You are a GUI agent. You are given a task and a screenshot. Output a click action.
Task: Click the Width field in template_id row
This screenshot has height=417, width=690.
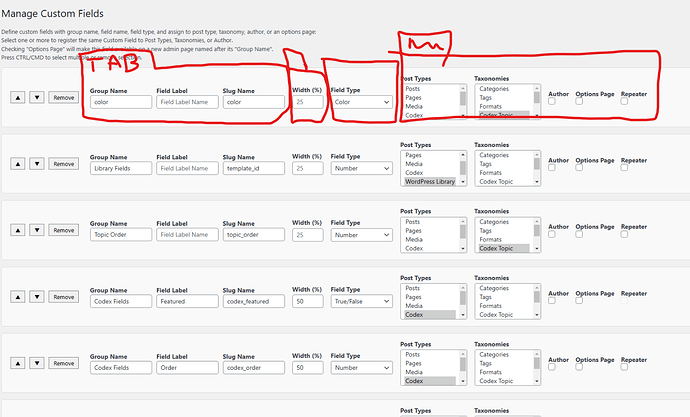pyautogui.click(x=308, y=168)
